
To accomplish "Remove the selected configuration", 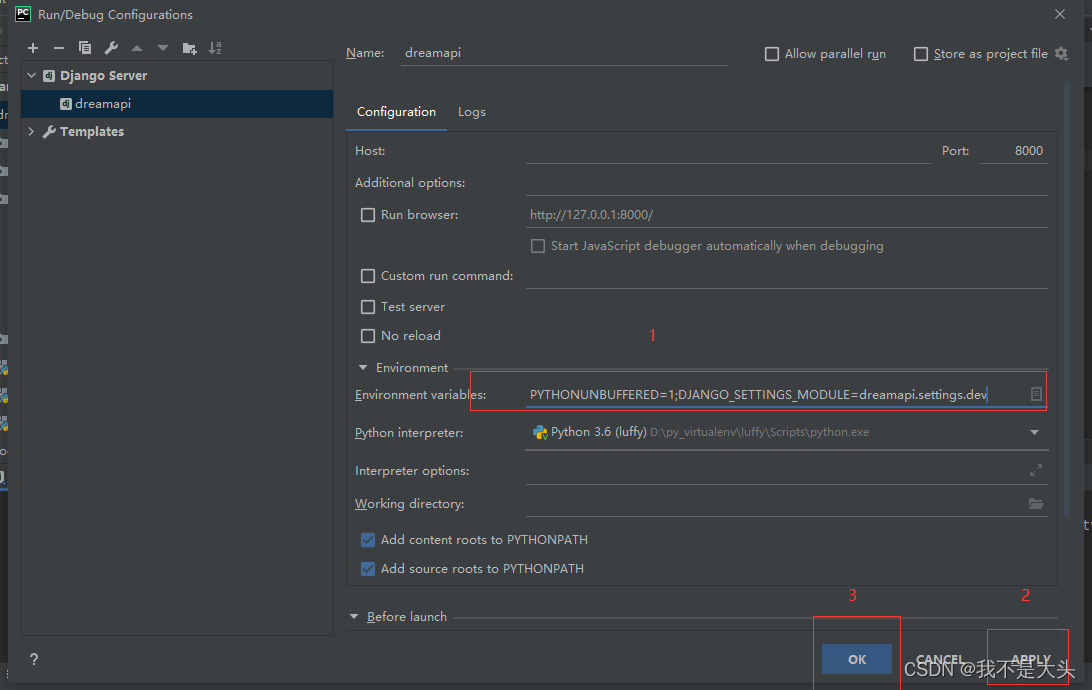I will tap(59, 47).
